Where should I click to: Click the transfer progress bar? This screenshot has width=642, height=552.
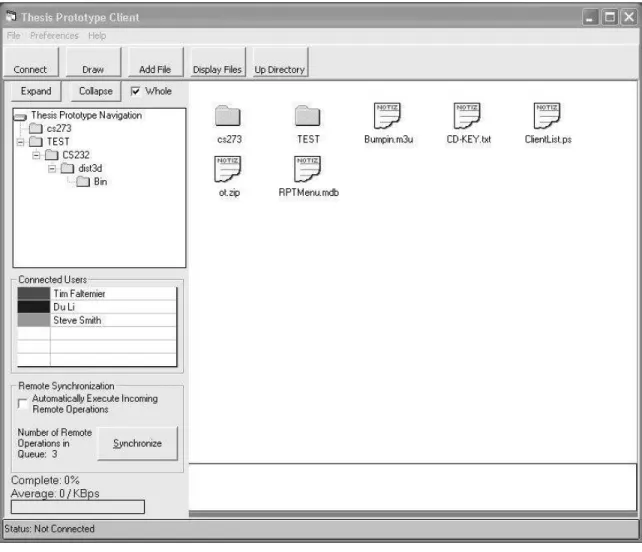78,507
